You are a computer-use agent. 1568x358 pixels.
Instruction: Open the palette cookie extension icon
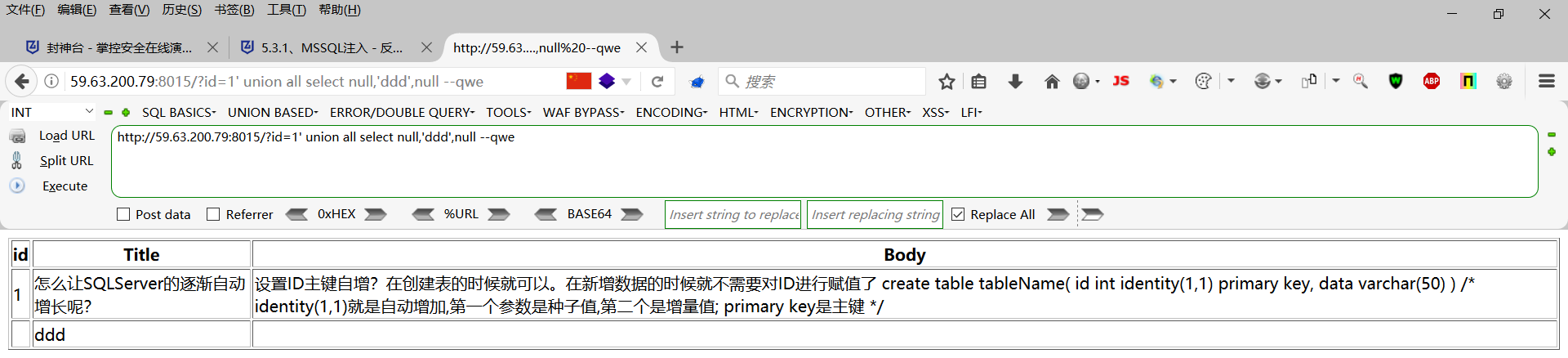pyautogui.click(x=1203, y=81)
